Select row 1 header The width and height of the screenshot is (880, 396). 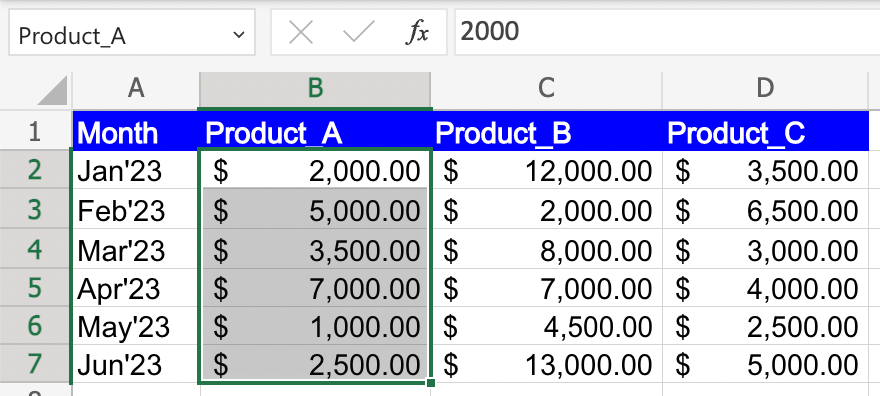click(35, 130)
